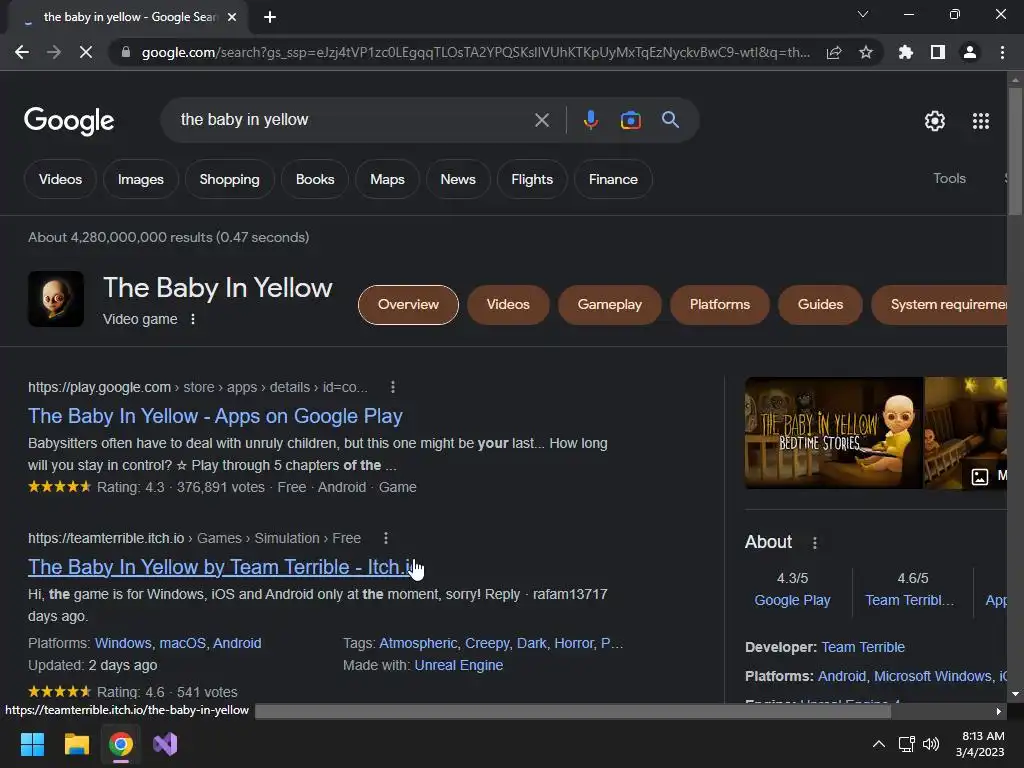The width and height of the screenshot is (1024, 768).
Task: Search by image with the camera icon
Action: tap(630, 120)
